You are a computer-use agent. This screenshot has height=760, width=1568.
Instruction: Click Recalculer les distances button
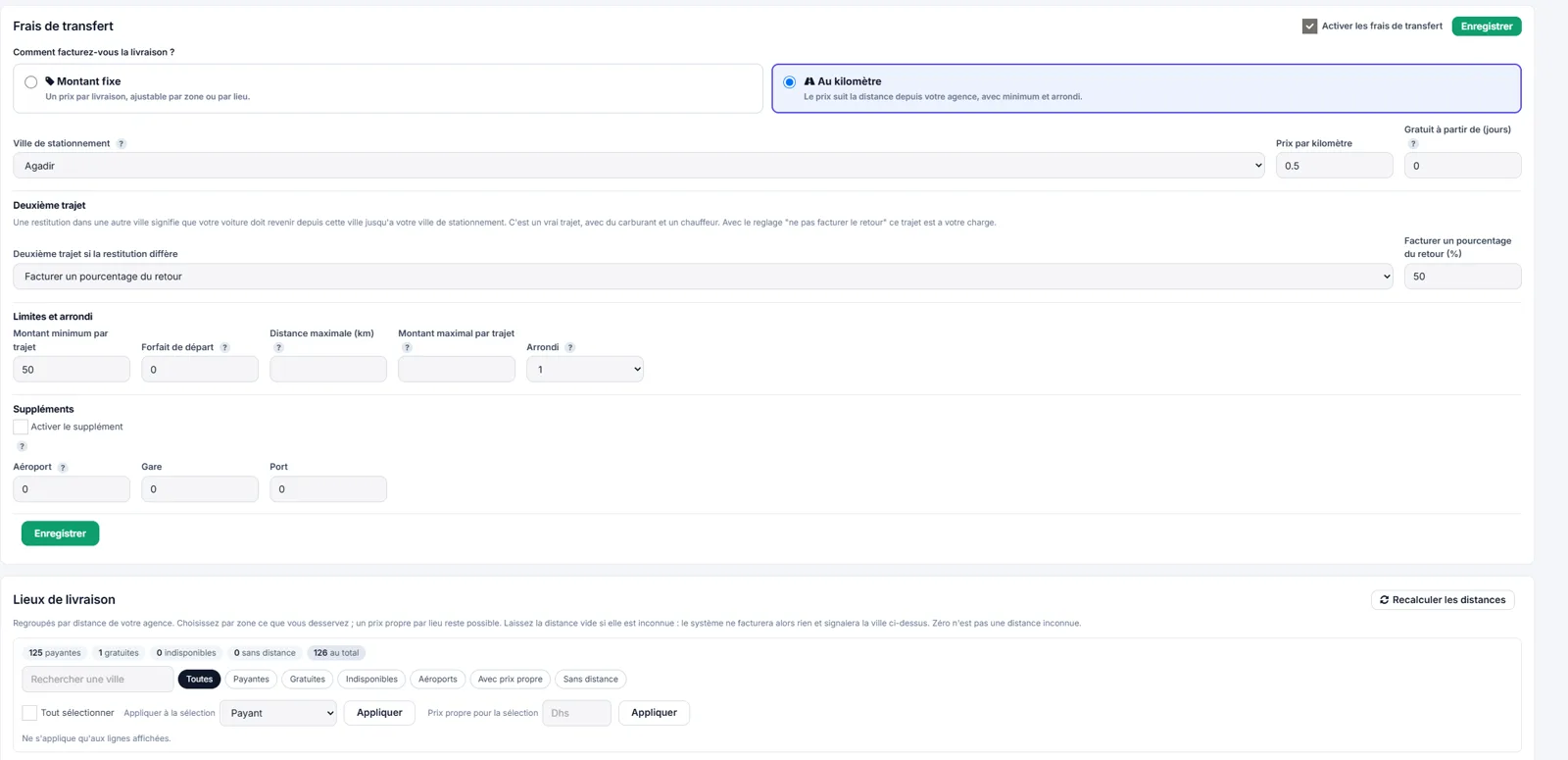(x=1443, y=600)
